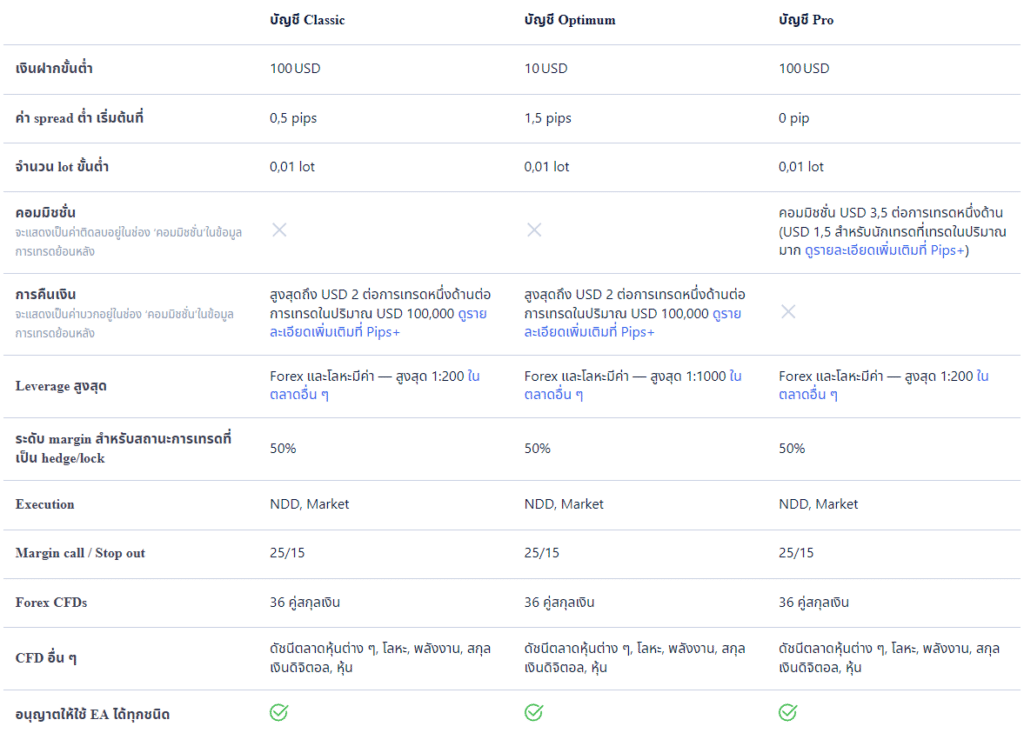Click the Leverage row label
The height and width of the screenshot is (733, 1024).
click(61, 386)
